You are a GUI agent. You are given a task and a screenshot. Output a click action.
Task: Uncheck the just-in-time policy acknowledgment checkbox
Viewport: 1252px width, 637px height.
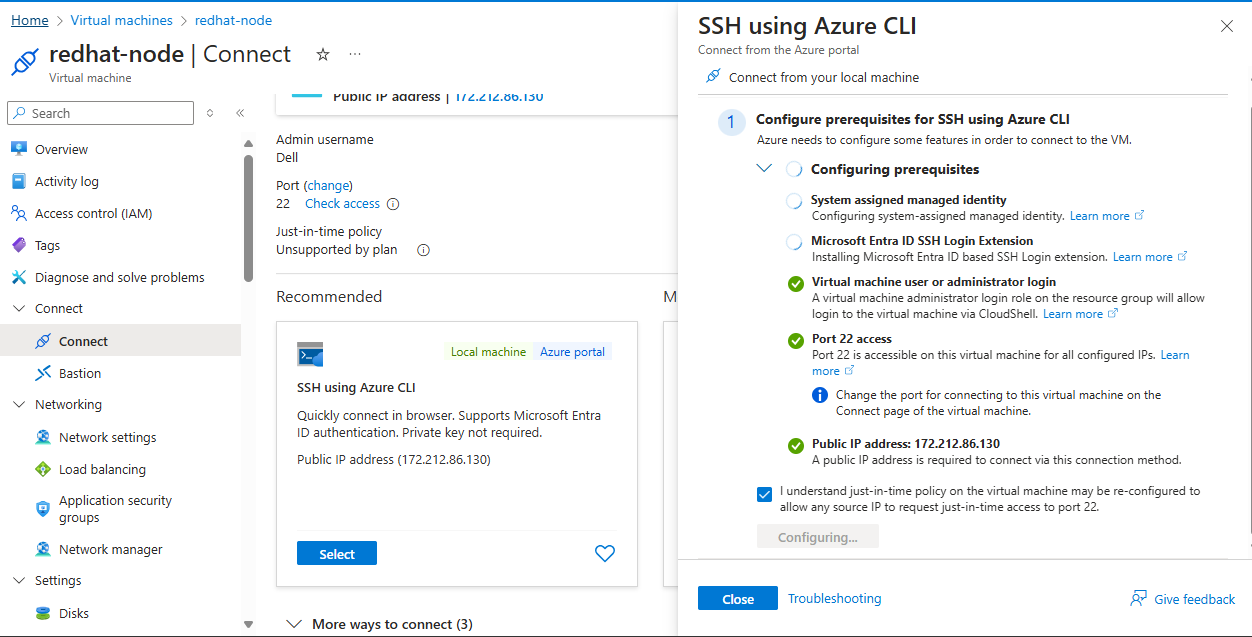coord(765,493)
